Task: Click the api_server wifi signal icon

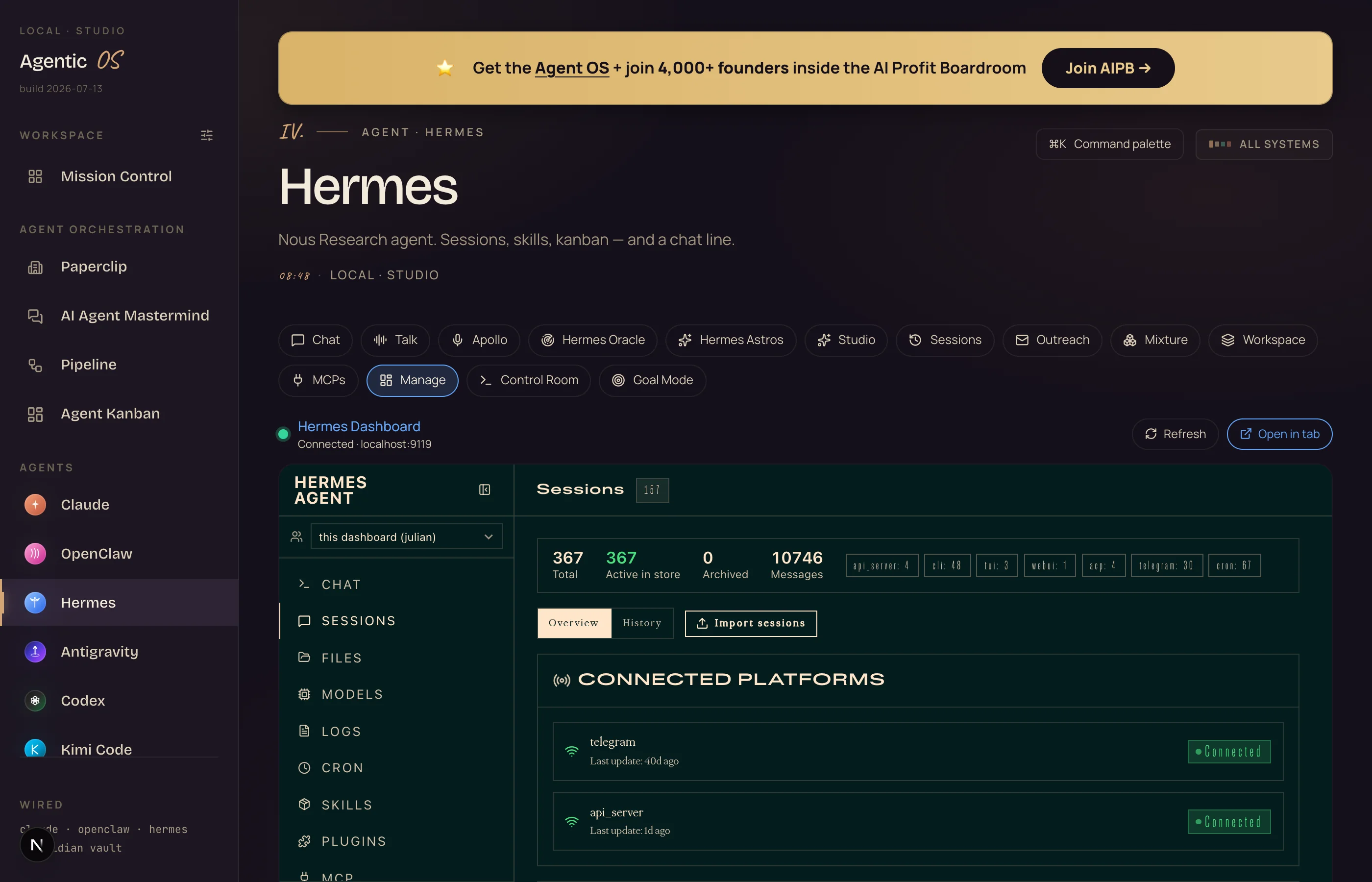Action: [571, 822]
